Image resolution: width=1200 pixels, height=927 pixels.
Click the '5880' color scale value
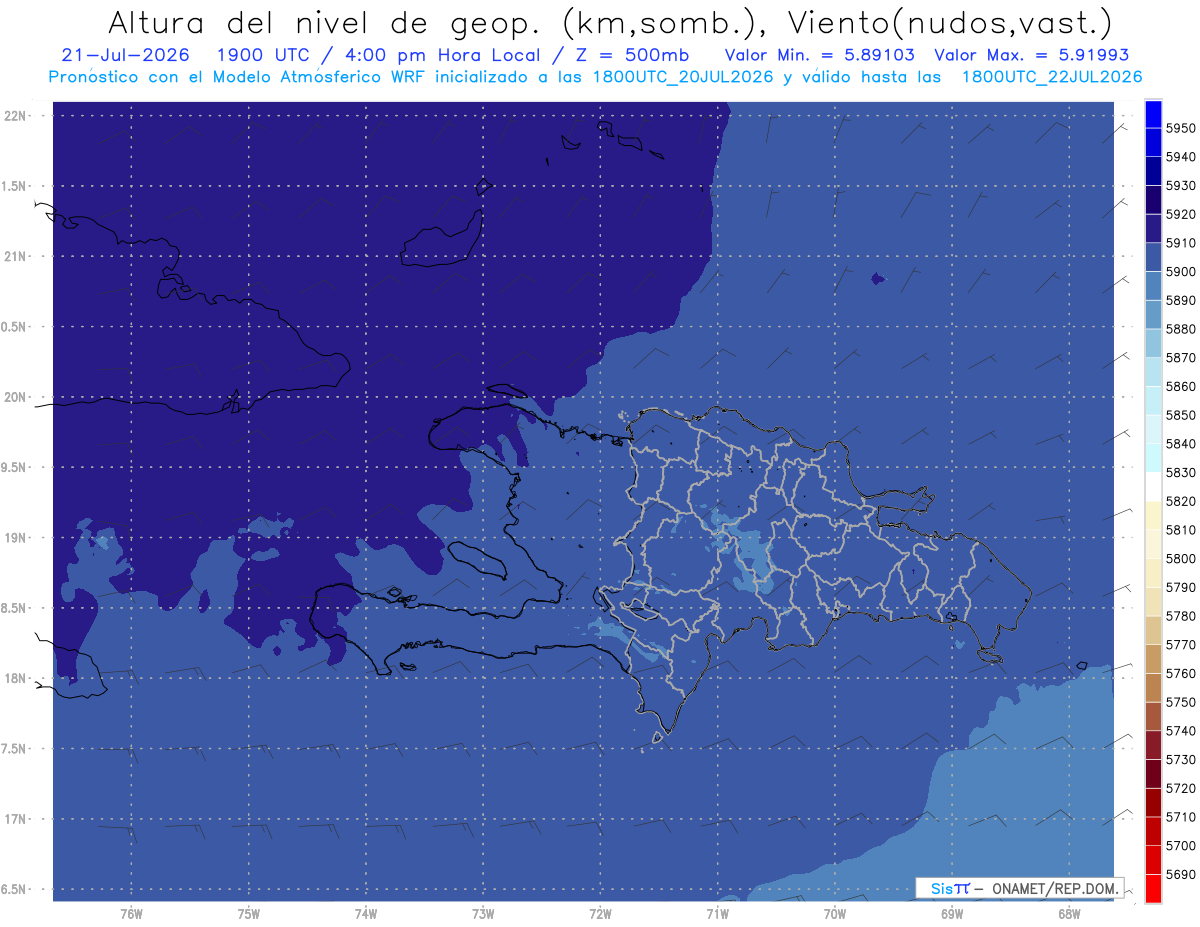(x=1181, y=329)
